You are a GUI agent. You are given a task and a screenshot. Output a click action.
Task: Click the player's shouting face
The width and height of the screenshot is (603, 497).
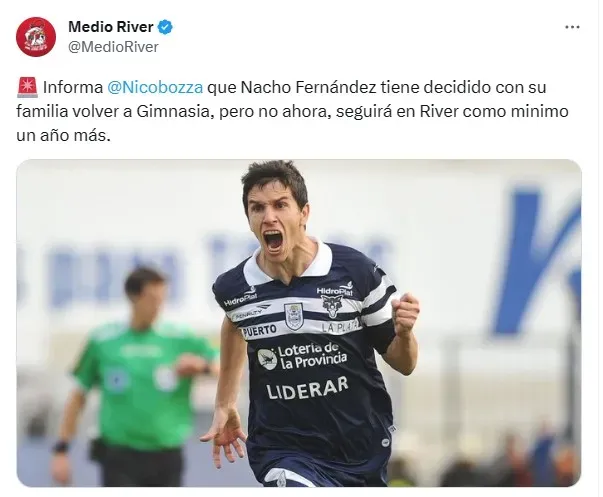coord(275,223)
